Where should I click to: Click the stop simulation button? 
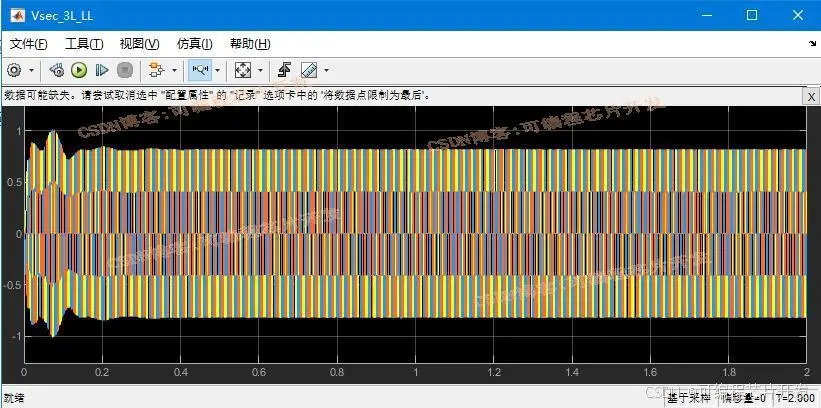click(125, 70)
